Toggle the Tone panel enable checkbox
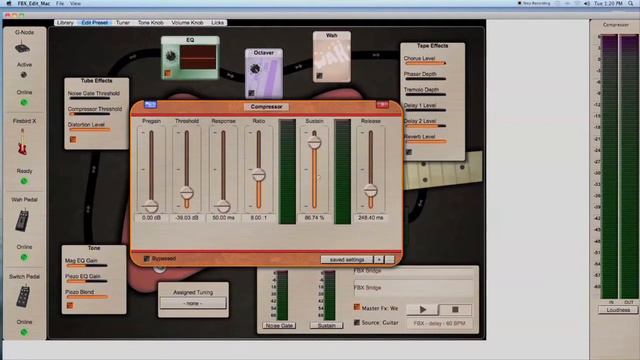 pos(70,305)
